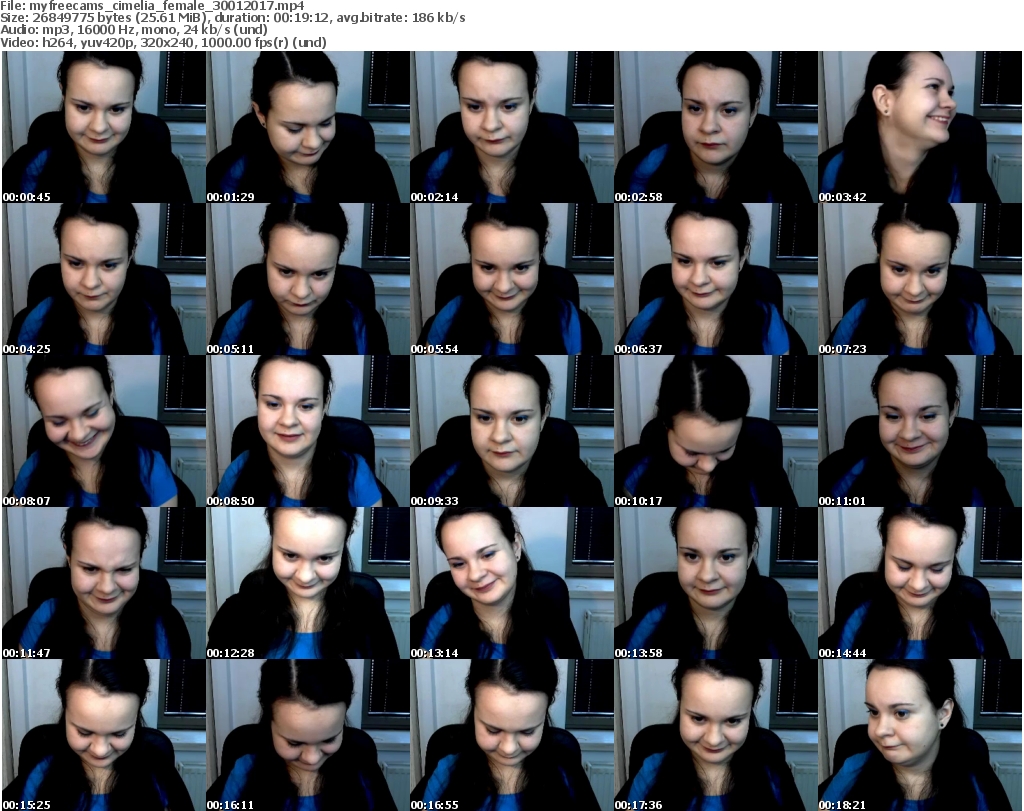Image resolution: width=1024 pixels, height=811 pixels.
Task: Select the thumbnail frame stamped 00:11:01
Action: coord(920,432)
